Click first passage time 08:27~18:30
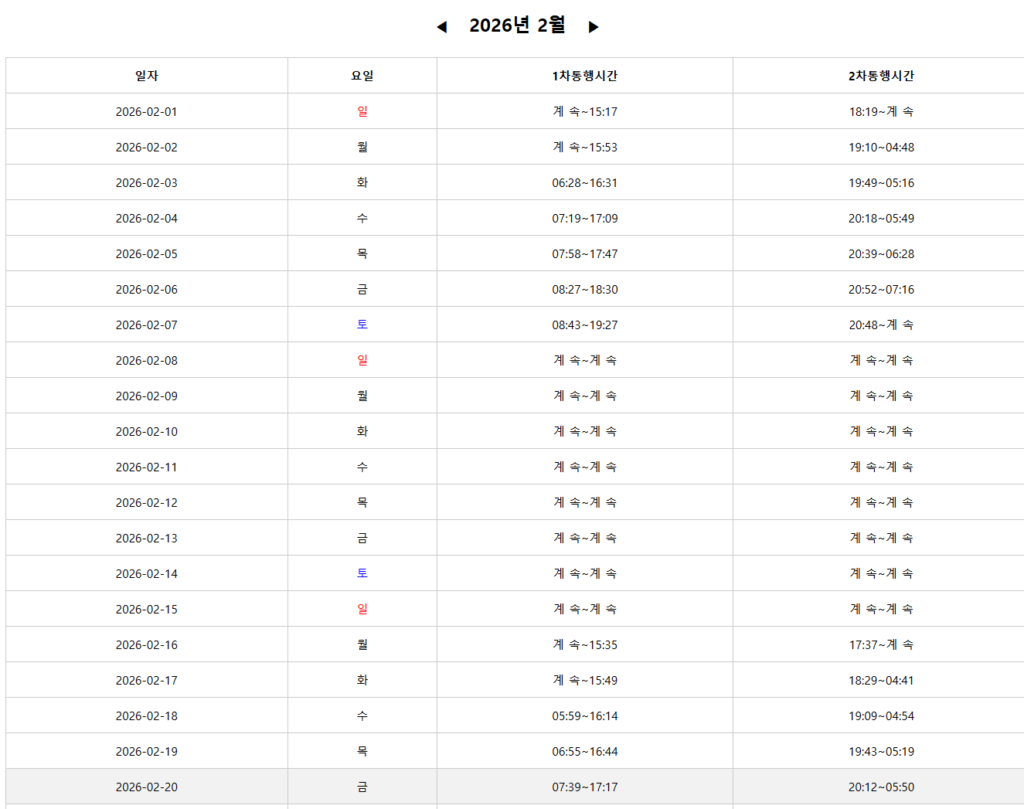This screenshot has height=809, width=1024. (x=585, y=290)
